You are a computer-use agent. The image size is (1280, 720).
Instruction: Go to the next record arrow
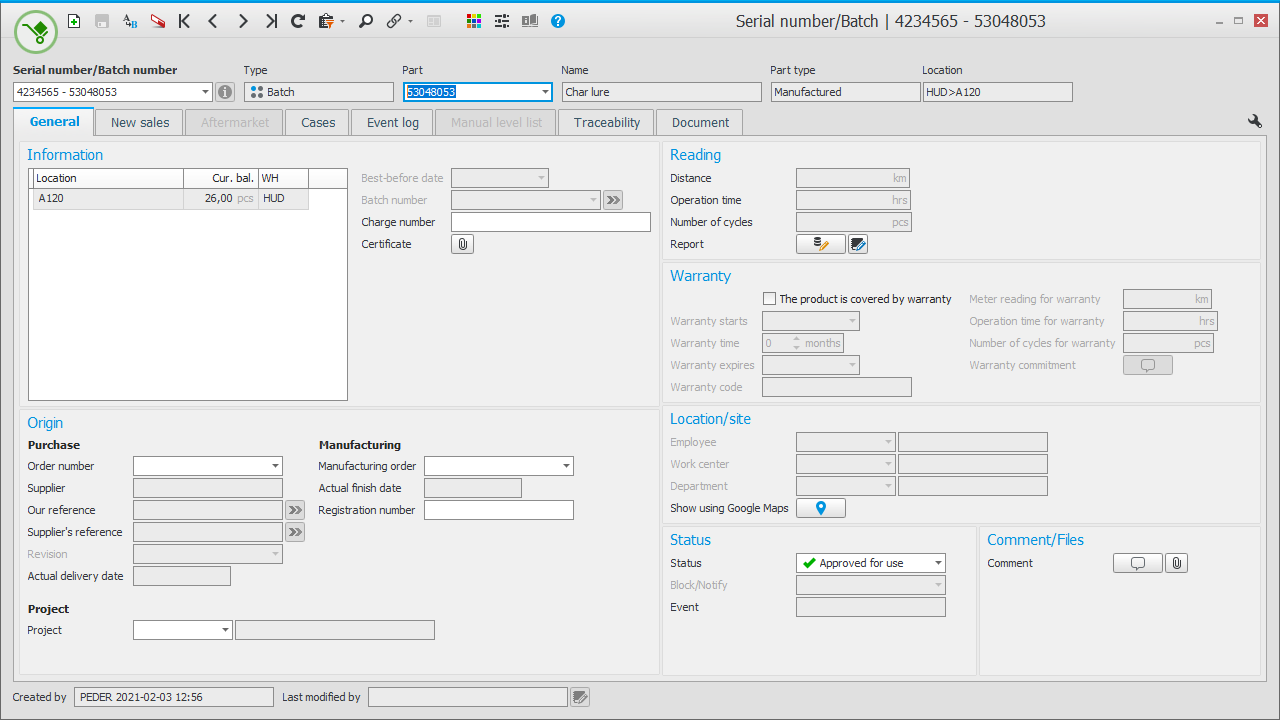[x=242, y=21]
